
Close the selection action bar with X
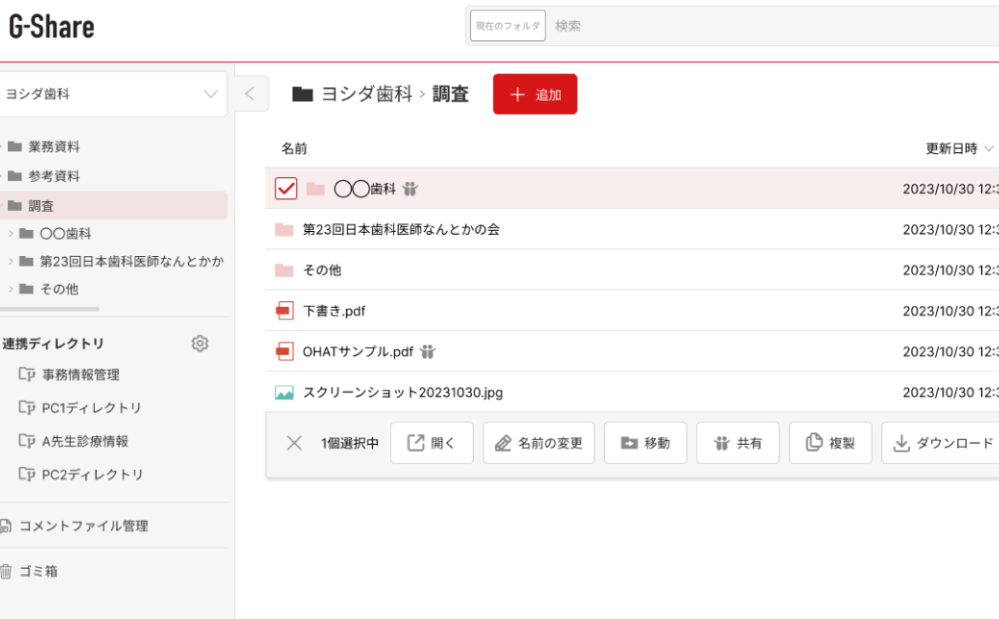(294, 443)
